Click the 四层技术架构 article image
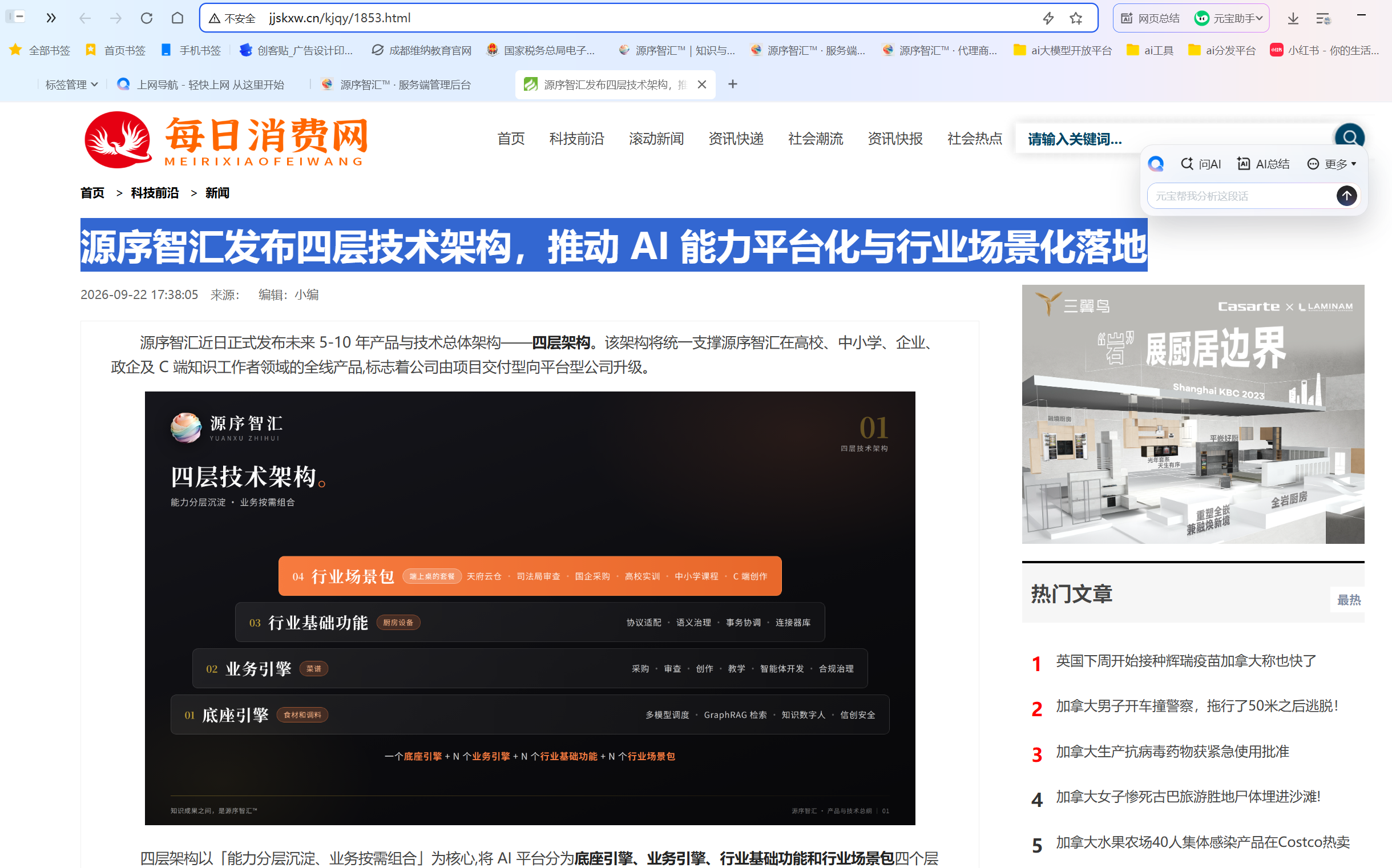The height and width of the screenshot is (868, 1392). pos(530,608)
